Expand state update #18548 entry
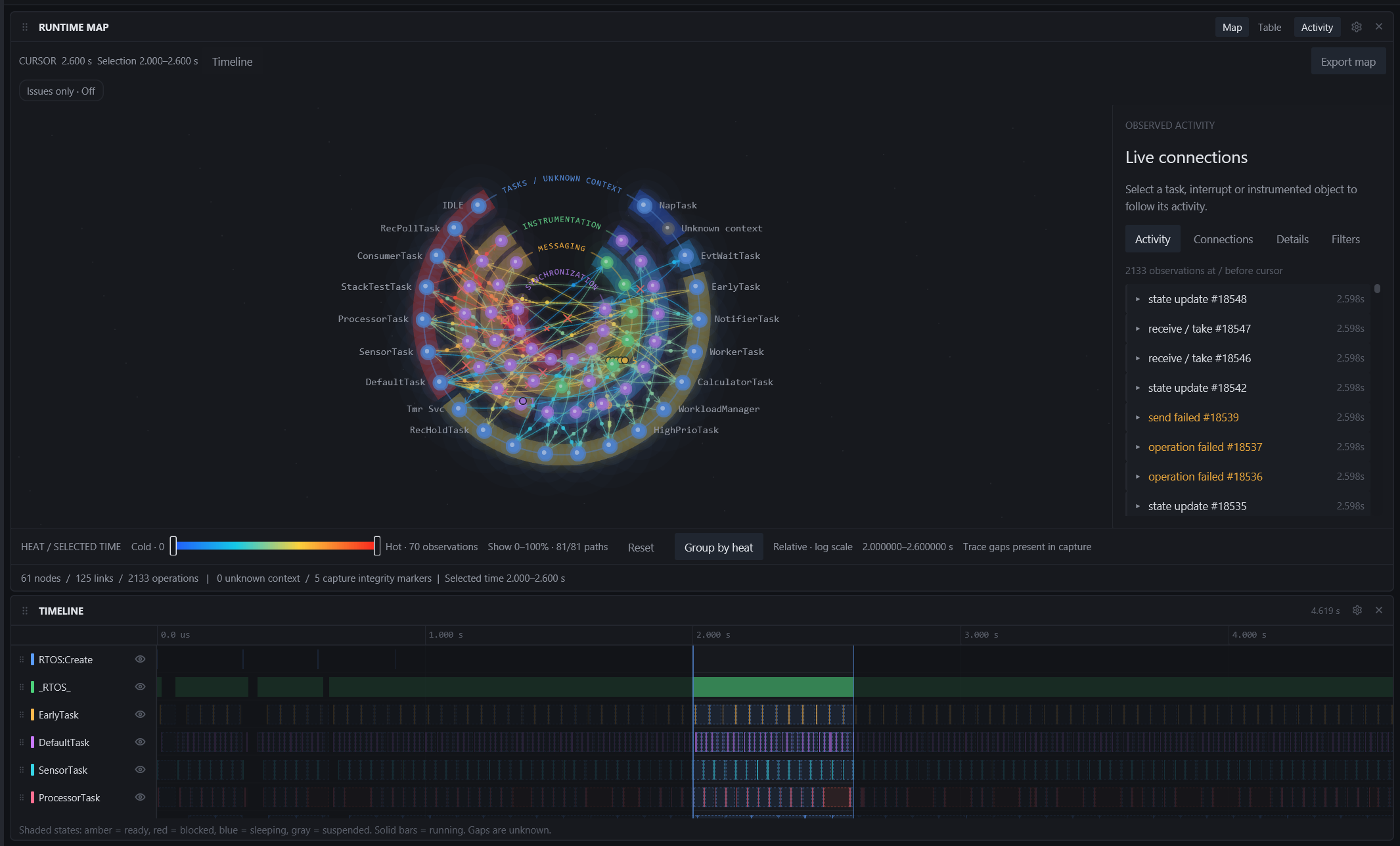This screenshot has width=1400, height=846. pos(1248,299)
